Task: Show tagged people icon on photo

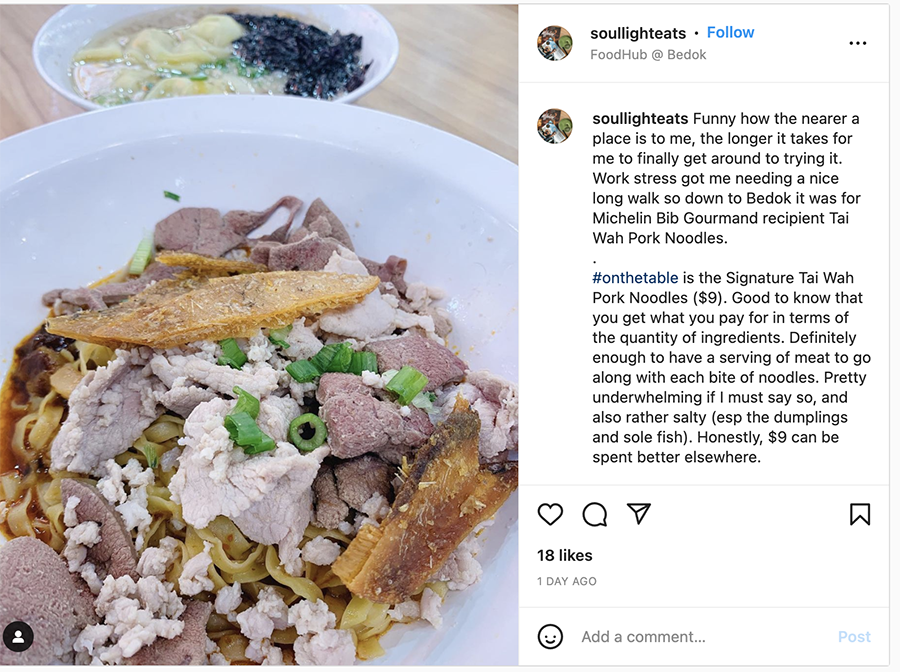Action: pyautogui.click(x=18, y=636)
